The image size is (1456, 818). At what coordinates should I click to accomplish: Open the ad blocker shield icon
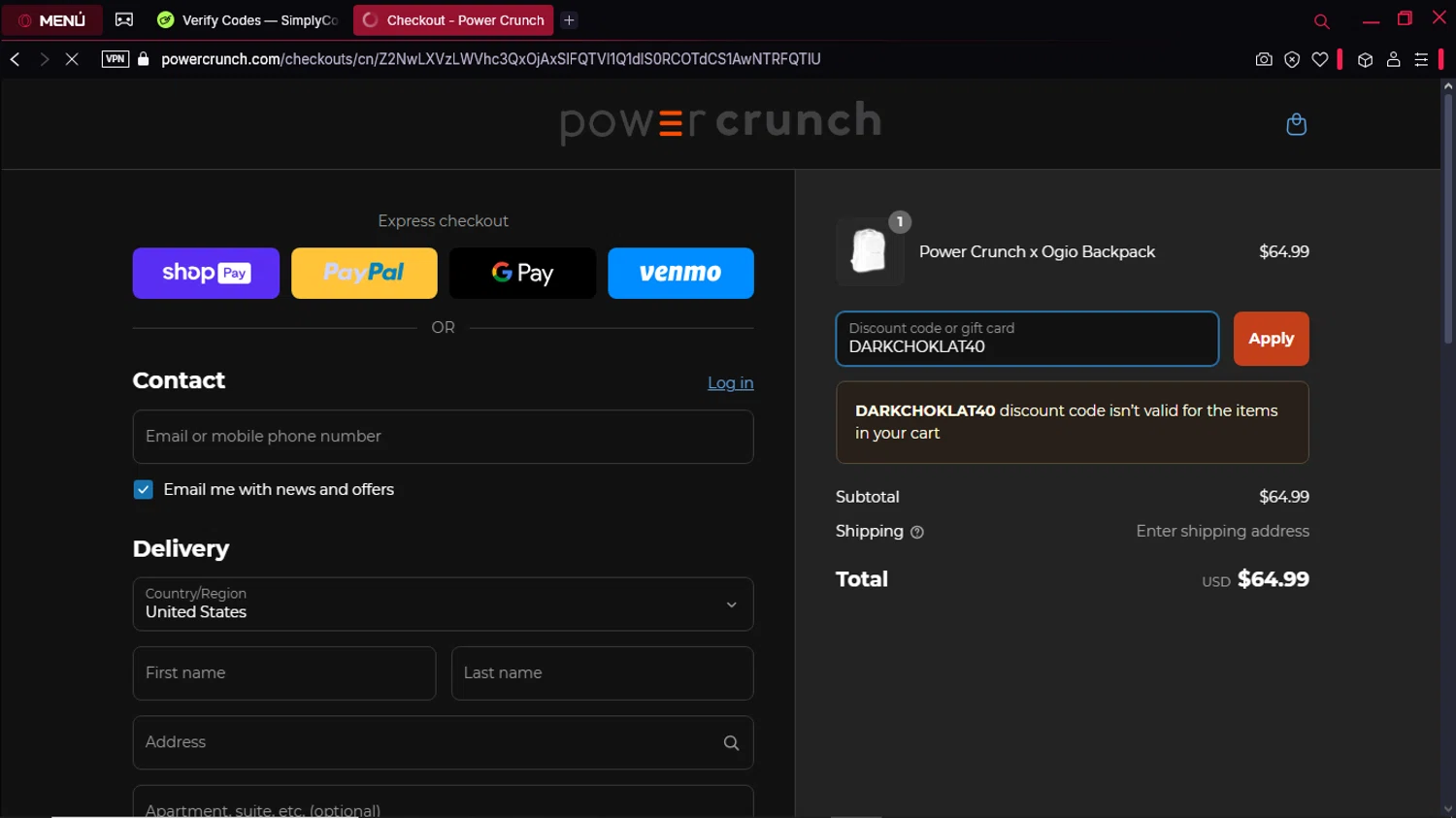point(1292,59)
